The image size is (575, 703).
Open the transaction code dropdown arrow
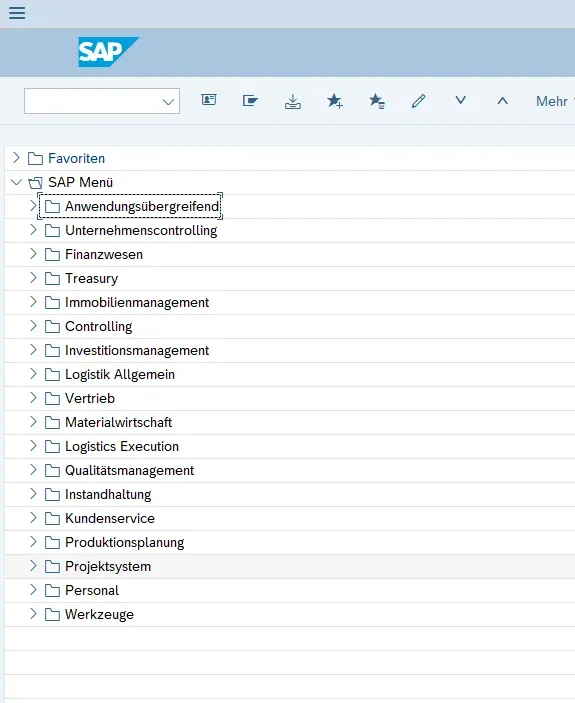[168, 102]
